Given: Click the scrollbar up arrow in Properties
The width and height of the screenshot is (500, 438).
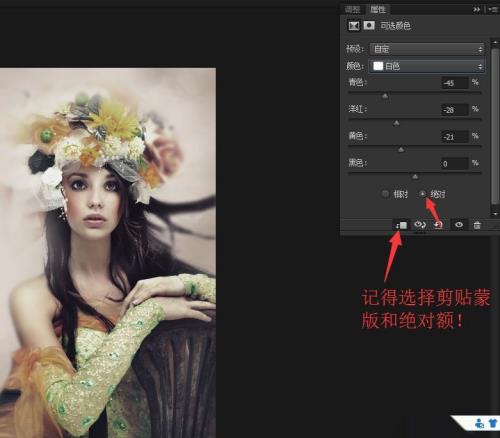Looking at the screenshot, I should (495, 43).
